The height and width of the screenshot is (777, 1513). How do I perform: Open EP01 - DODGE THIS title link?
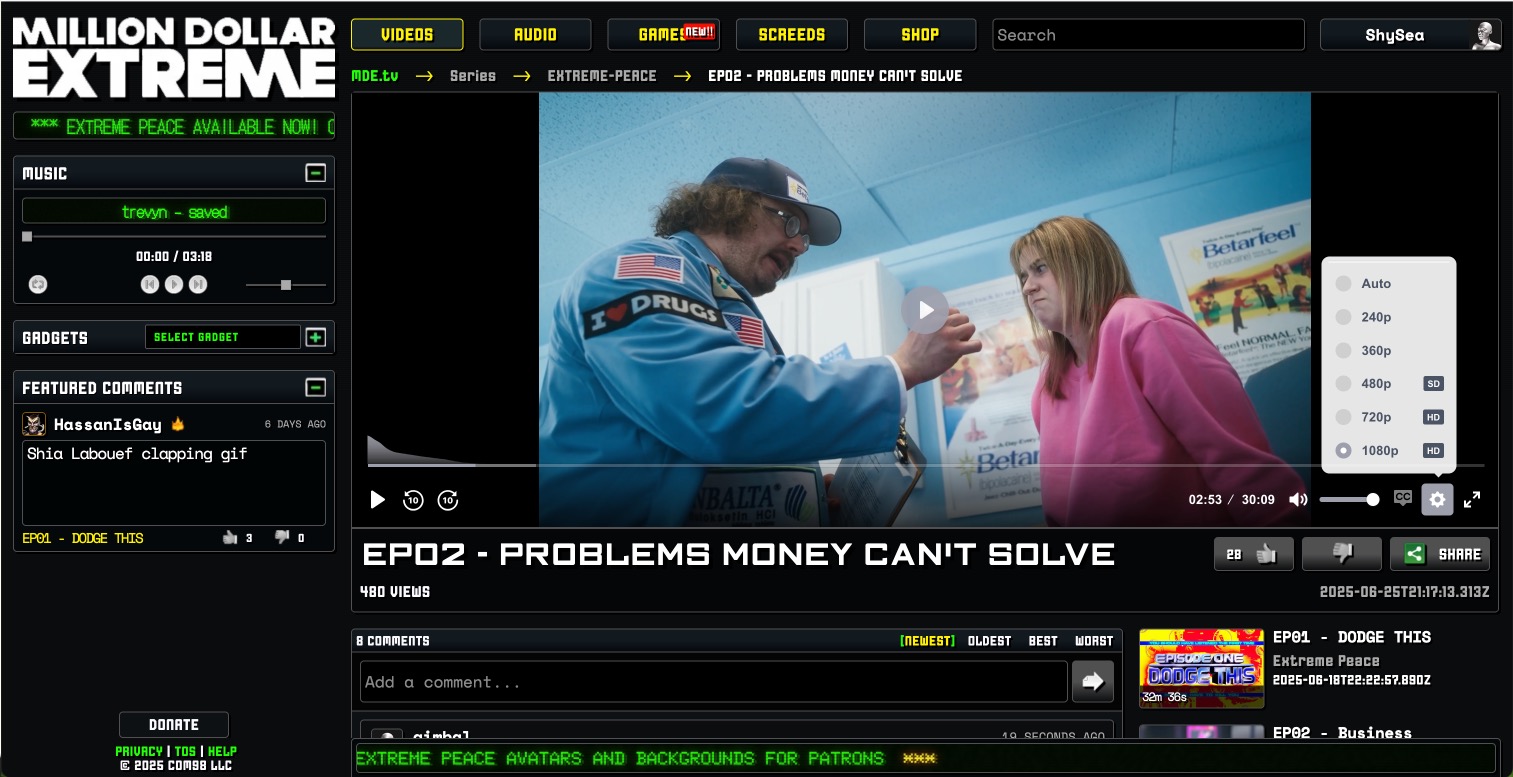(1352, 637)
